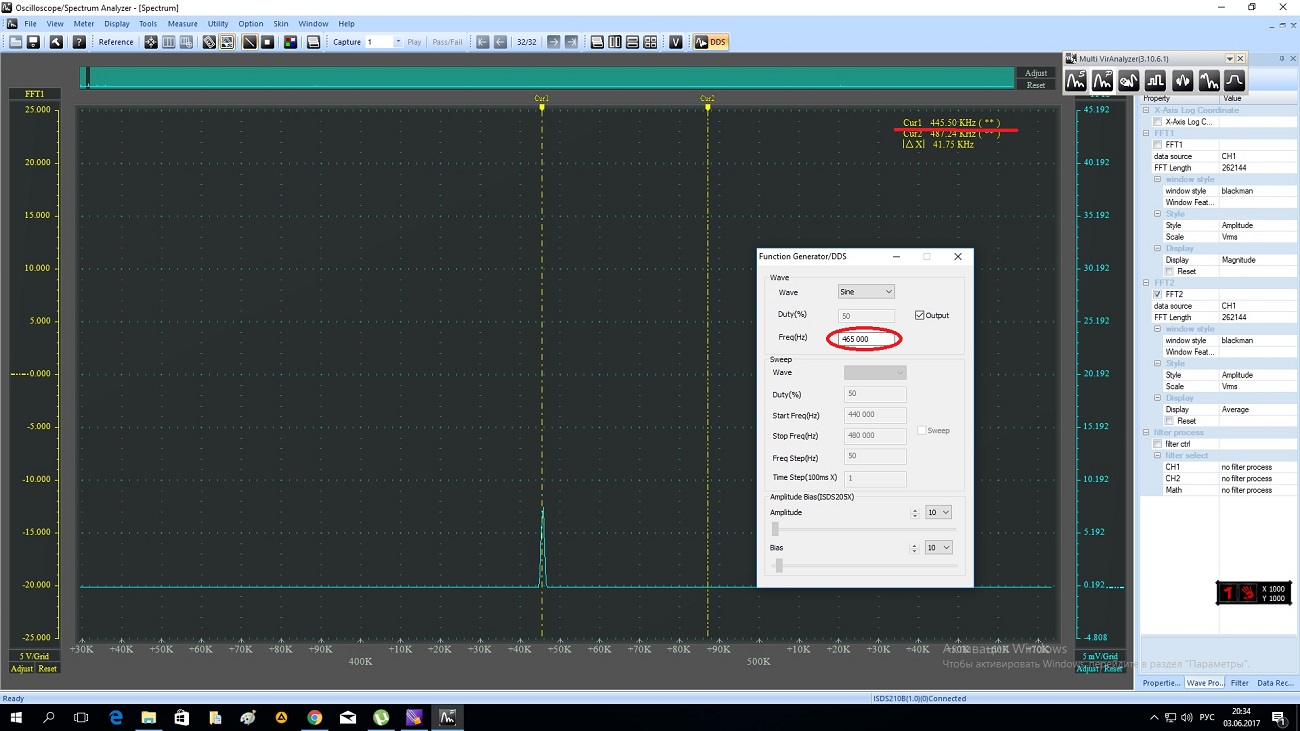Click the Adjust button under 5 V/Grid
Screen dimensions: 1300x731
pos(22,668)
